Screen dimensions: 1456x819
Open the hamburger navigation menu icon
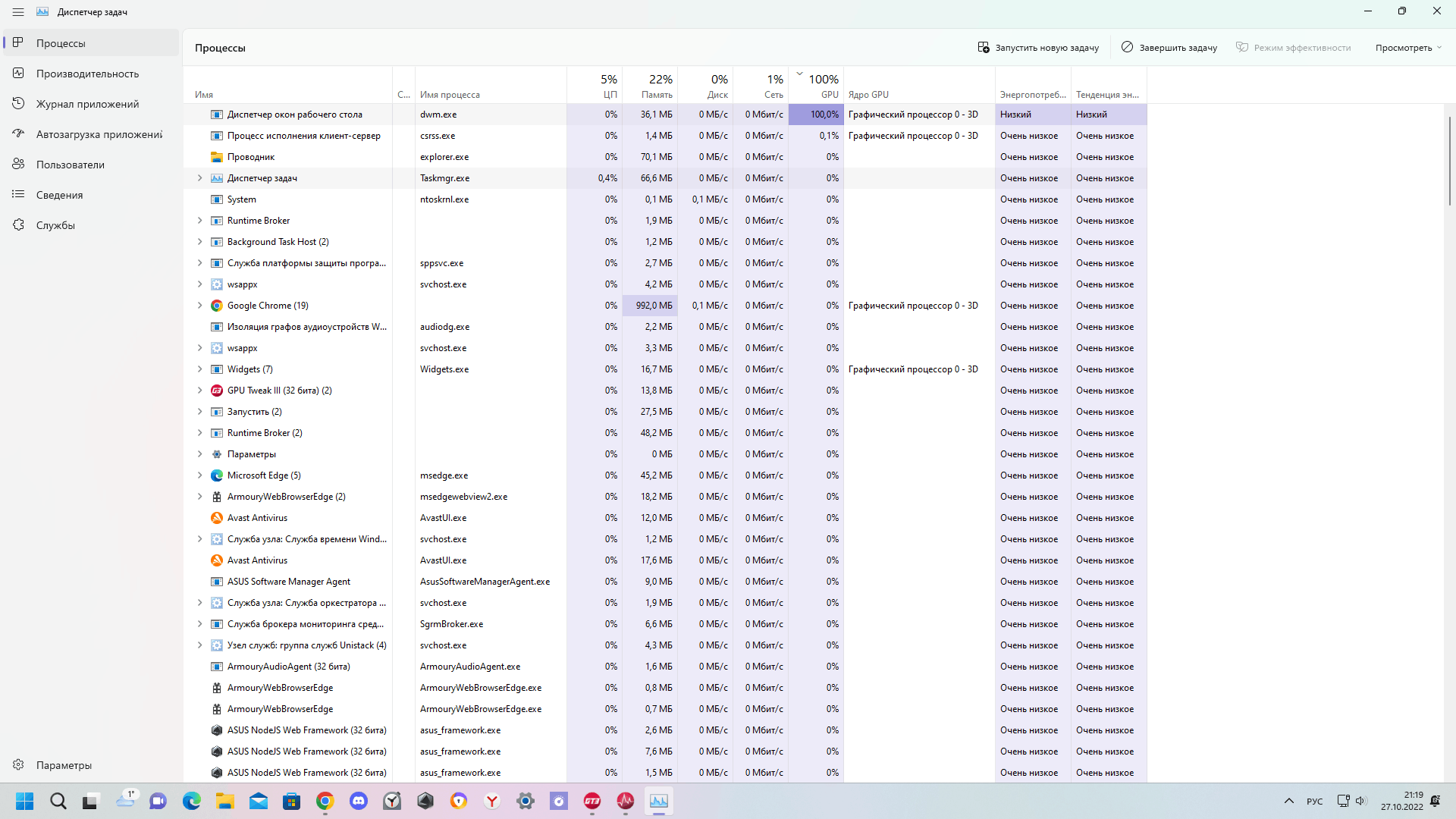pyautogui.click(x=18, y=12)
